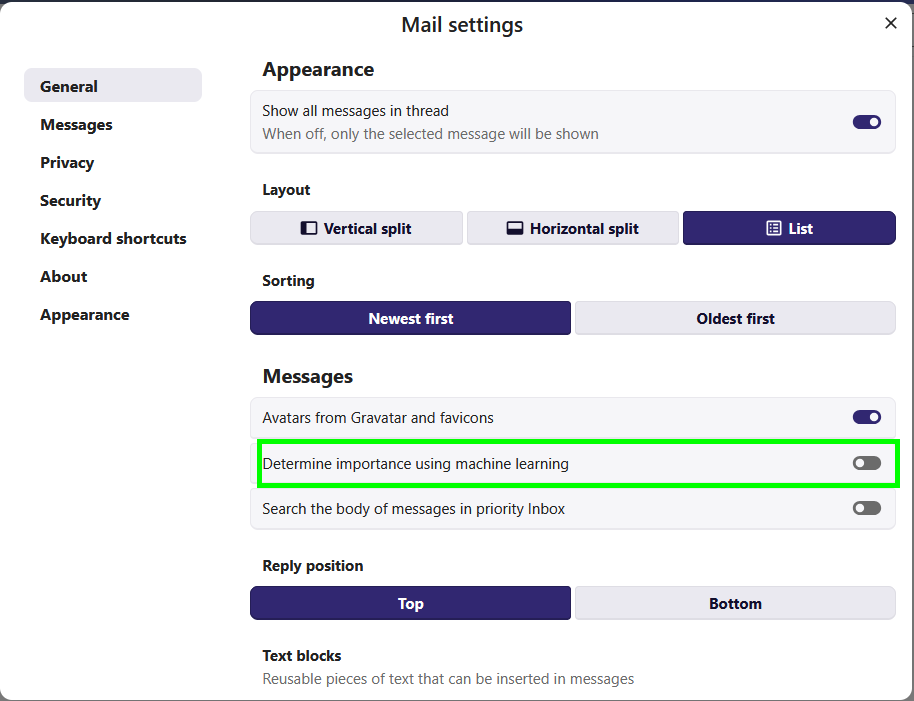Select Appearance in the sidebar
This screenshot has width=914, height=701.
(84, 315)
